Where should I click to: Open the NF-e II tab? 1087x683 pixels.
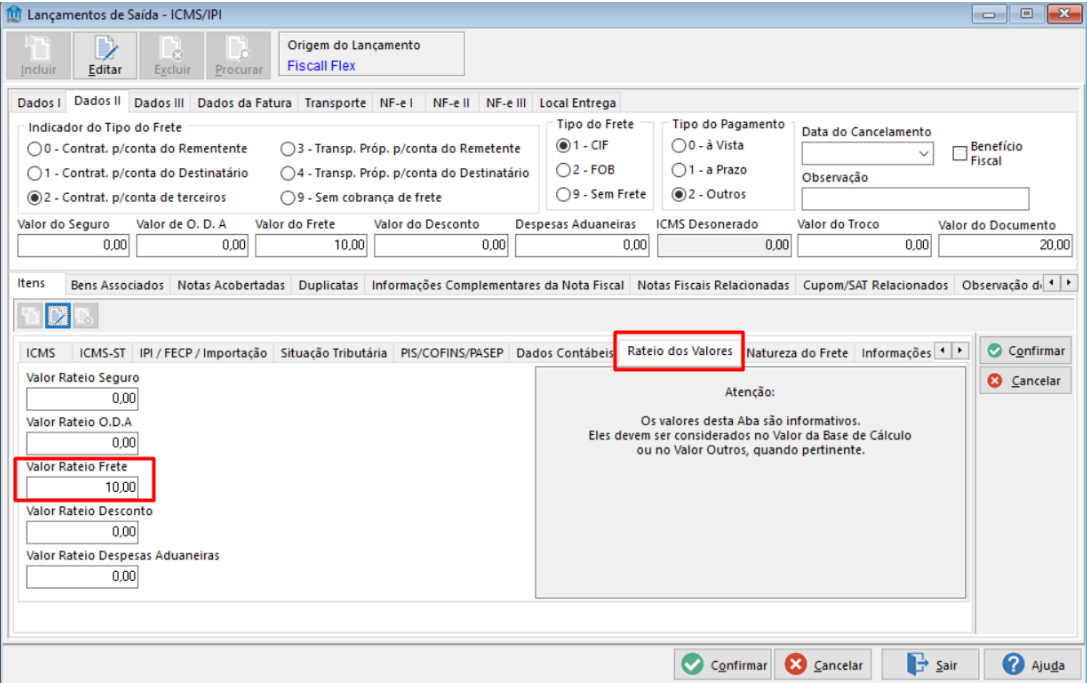[x=451, y=103]
